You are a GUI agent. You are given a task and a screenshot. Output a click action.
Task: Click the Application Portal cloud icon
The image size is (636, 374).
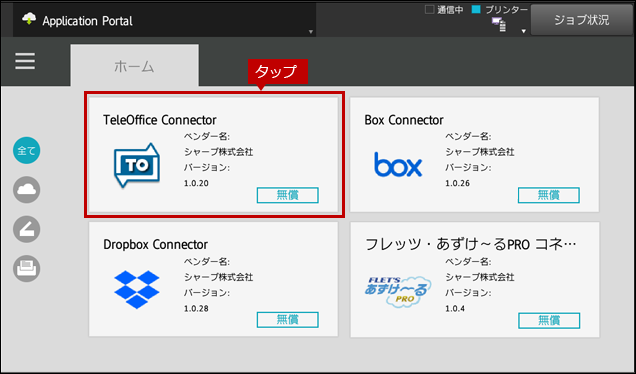click(x=29, y=19)
